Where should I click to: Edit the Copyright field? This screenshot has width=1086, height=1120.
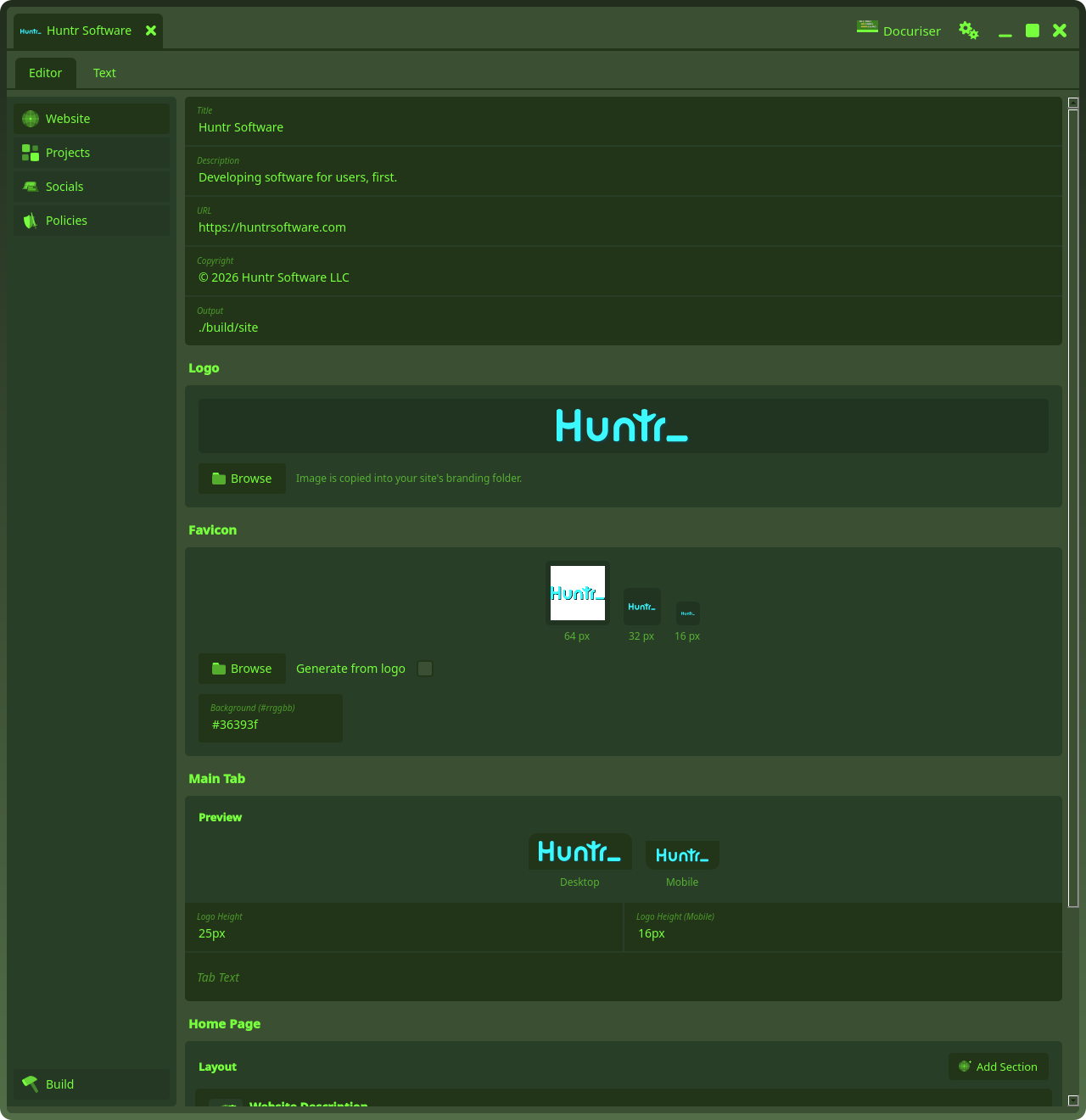[624, 272]
